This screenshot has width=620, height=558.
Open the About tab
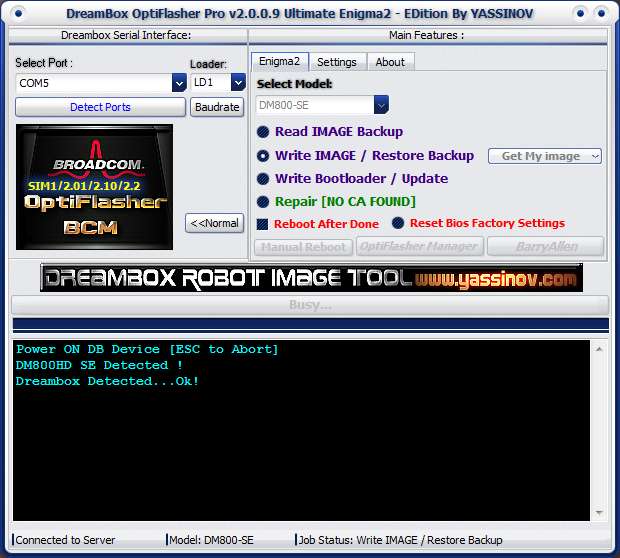tap(390, 62)
